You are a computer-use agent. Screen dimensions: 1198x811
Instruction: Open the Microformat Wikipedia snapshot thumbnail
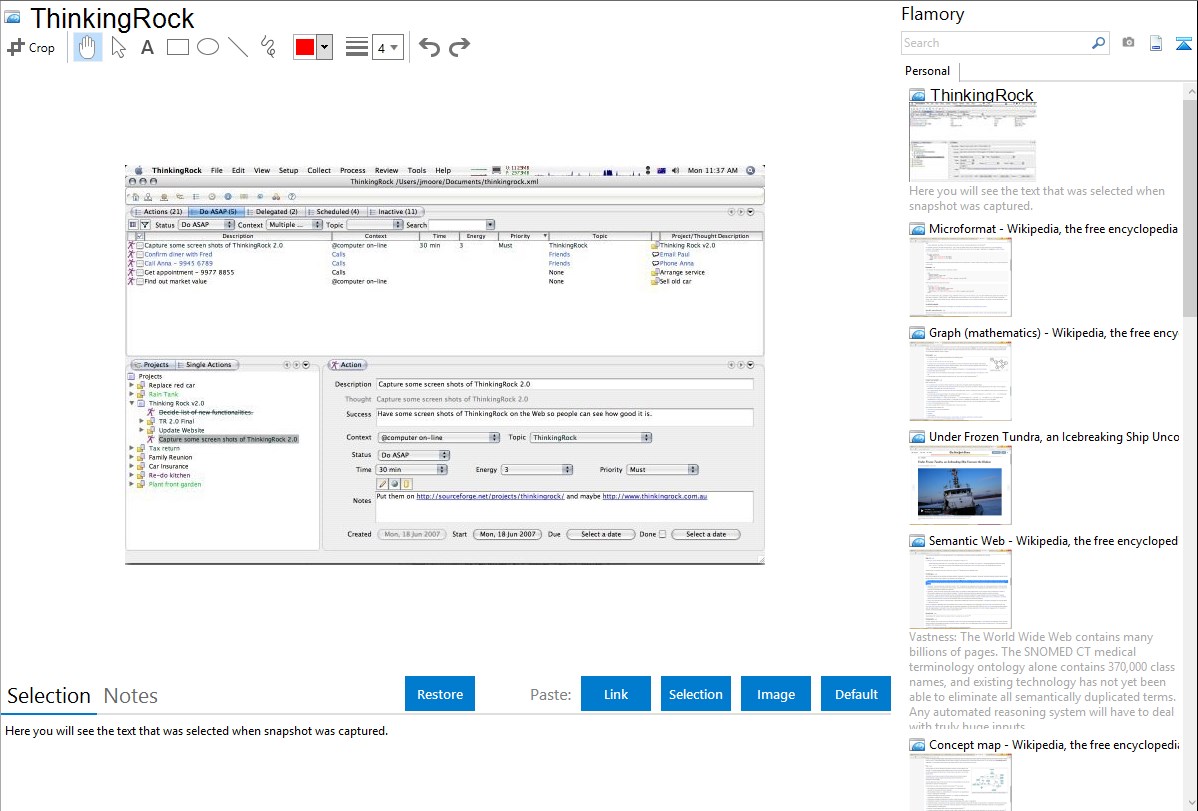[960, 277]
